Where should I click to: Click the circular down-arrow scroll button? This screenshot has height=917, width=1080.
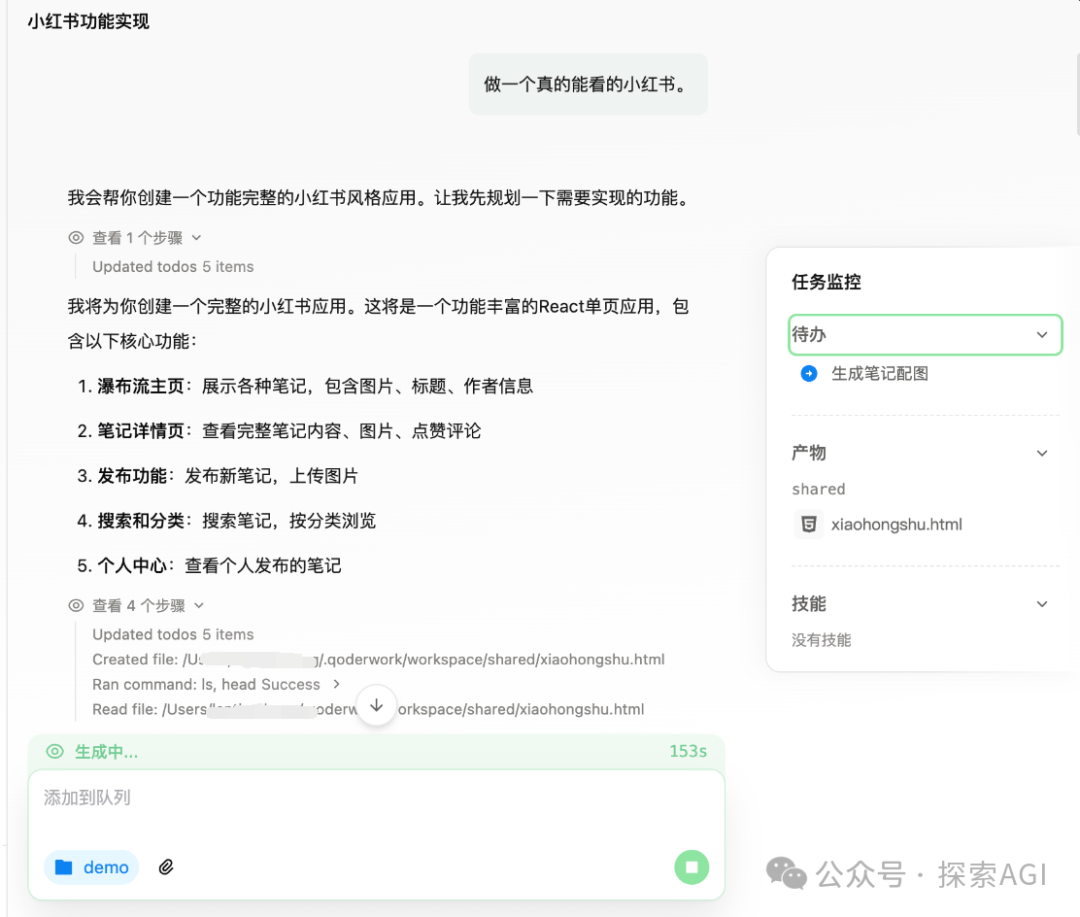tap(377, 705)
